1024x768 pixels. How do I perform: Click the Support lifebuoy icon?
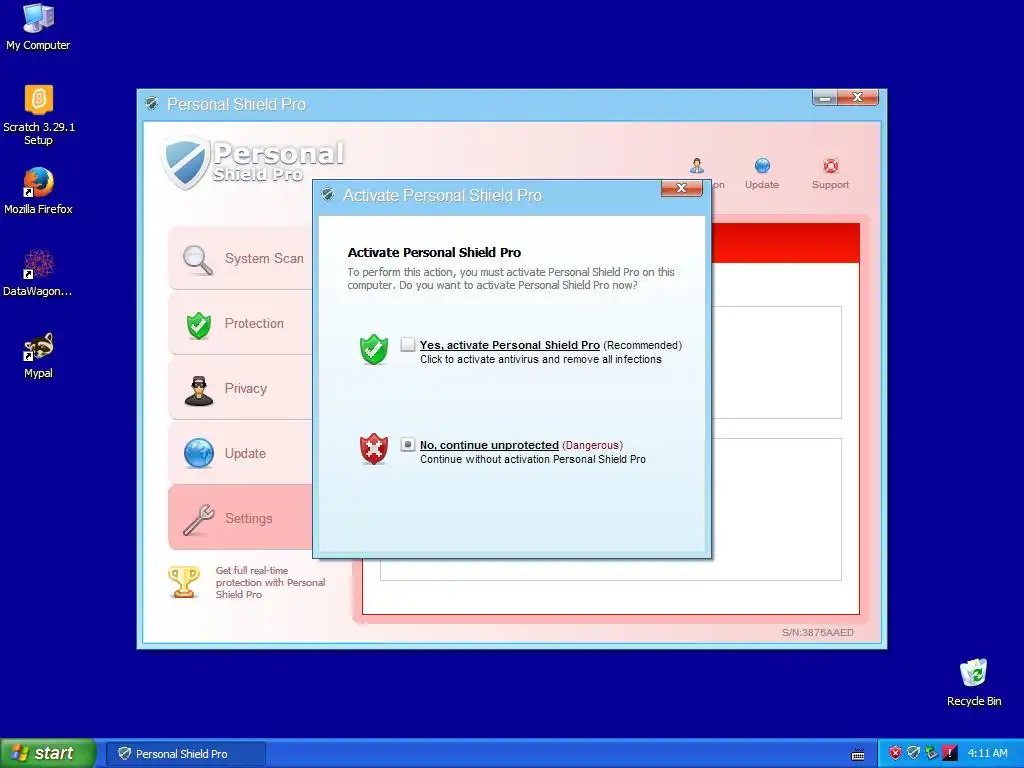(831, 166)
